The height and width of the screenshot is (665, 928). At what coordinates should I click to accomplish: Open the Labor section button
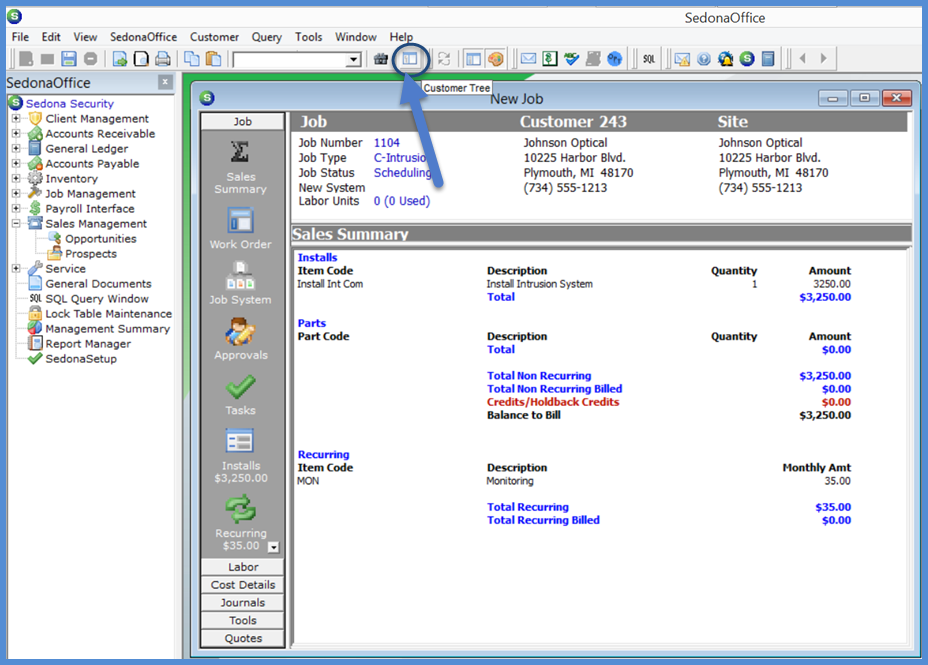point(243,567)
